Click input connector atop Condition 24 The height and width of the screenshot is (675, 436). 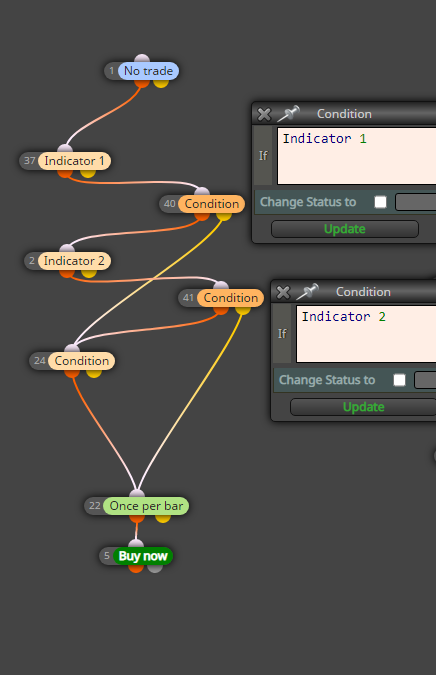point(72,349)
